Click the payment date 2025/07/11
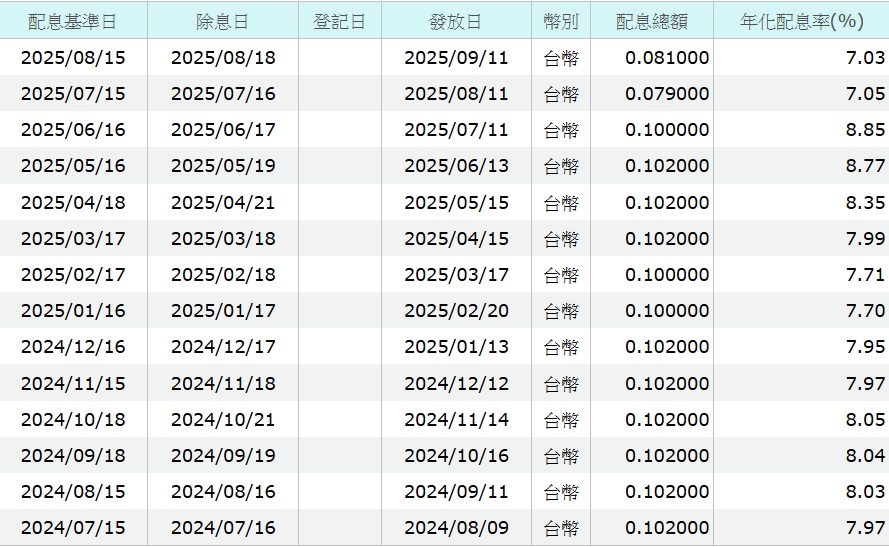The width and height of the screenshot is (889, 547). 456,130
